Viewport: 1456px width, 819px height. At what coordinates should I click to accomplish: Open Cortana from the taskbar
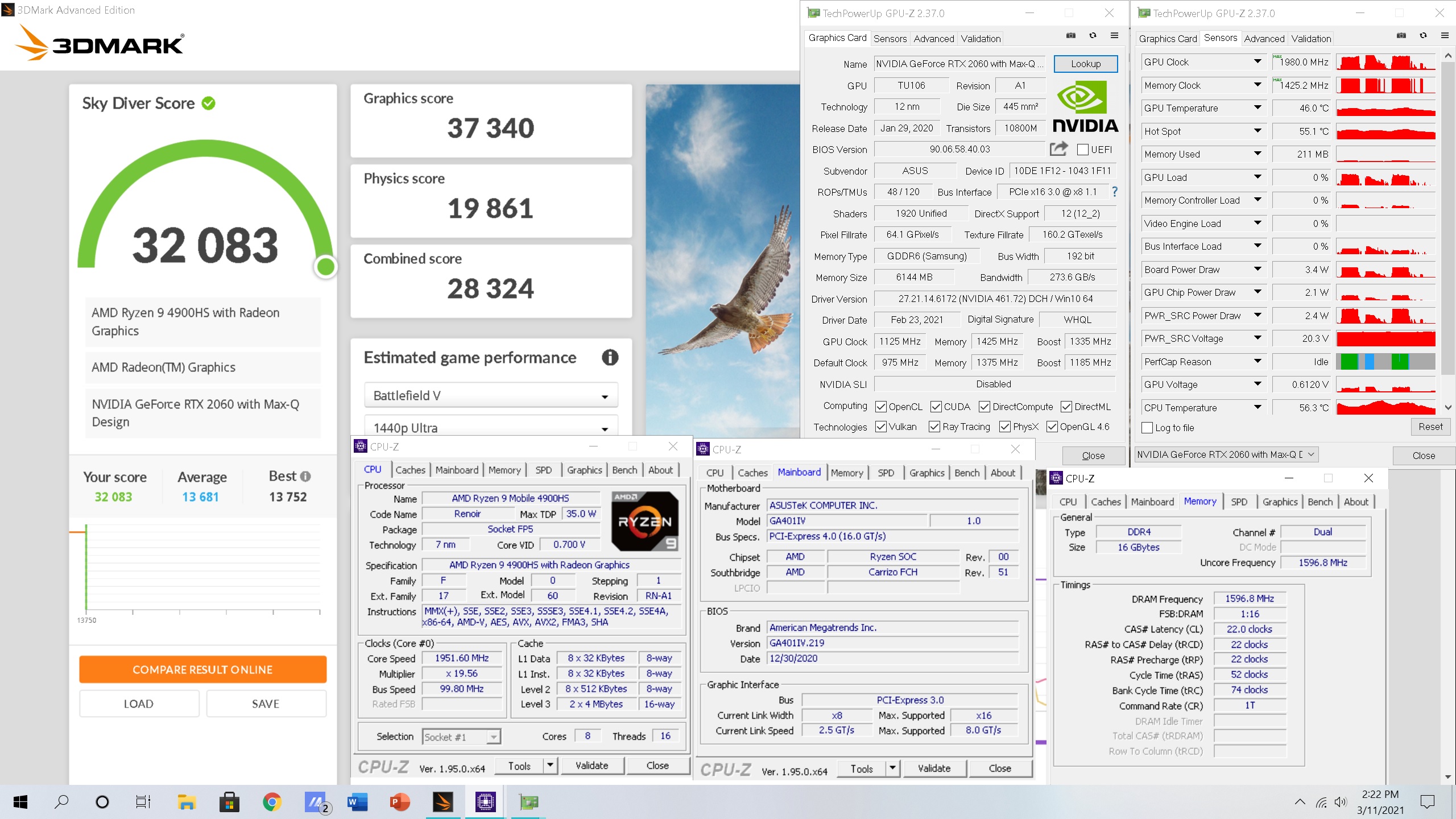(102, 802)
